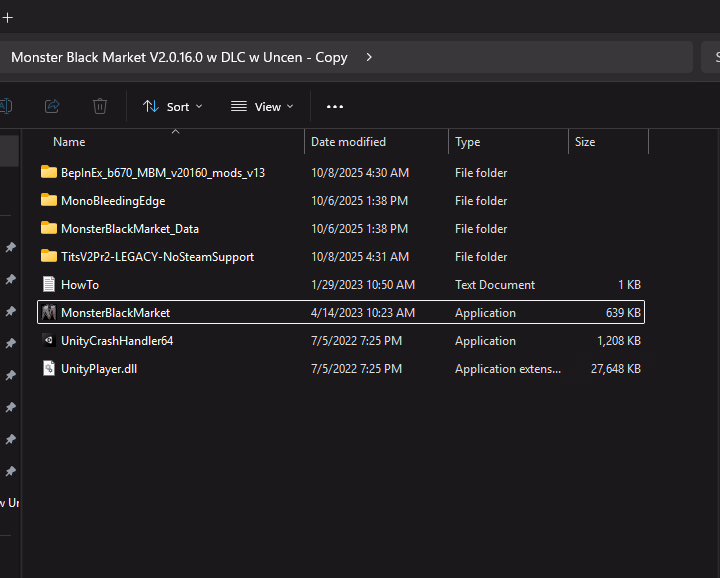Viewport: 720px width, 578px height.
Task: Click the UnityPlayer.dll file icon
Action: coord(48,369)
